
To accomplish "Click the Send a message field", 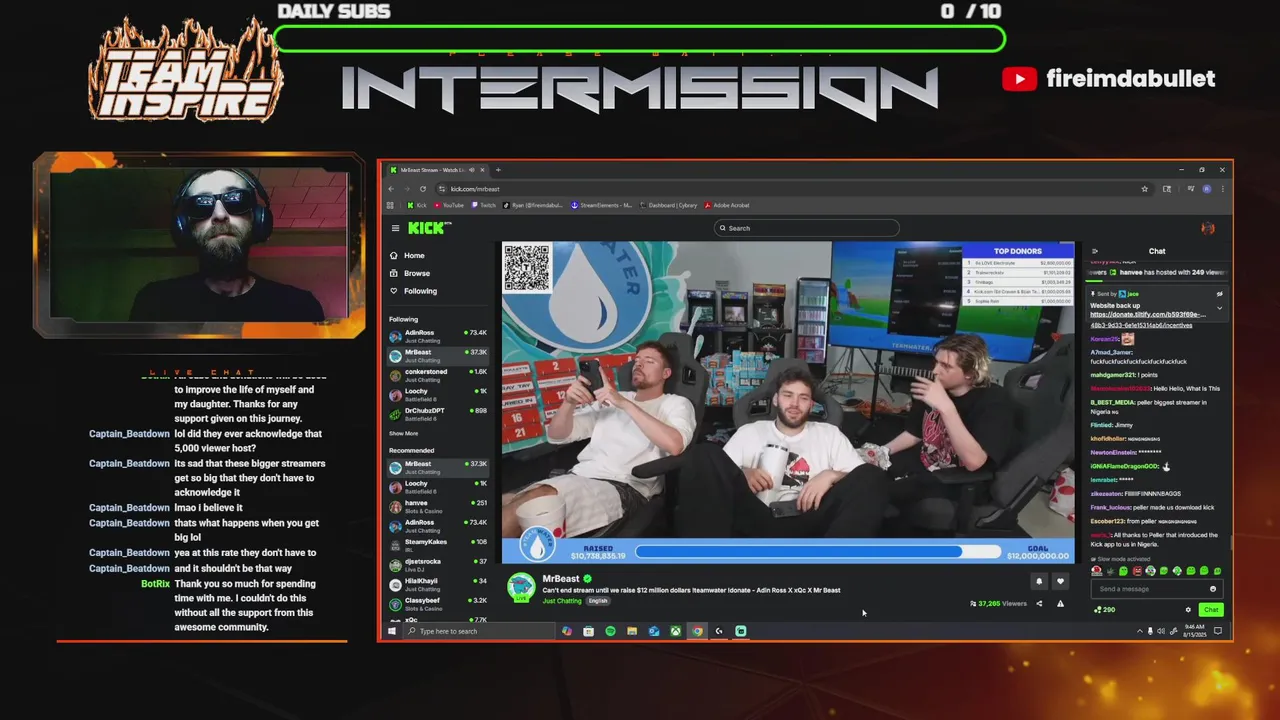I will pyautogui.click(x=1150, y=589).
